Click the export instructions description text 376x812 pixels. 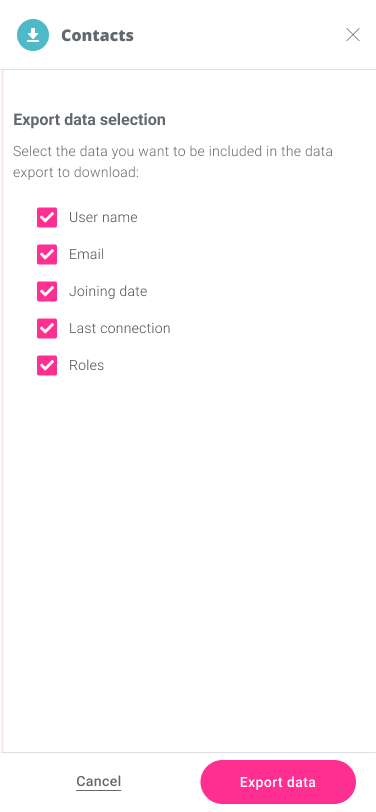tap(172, 162)
